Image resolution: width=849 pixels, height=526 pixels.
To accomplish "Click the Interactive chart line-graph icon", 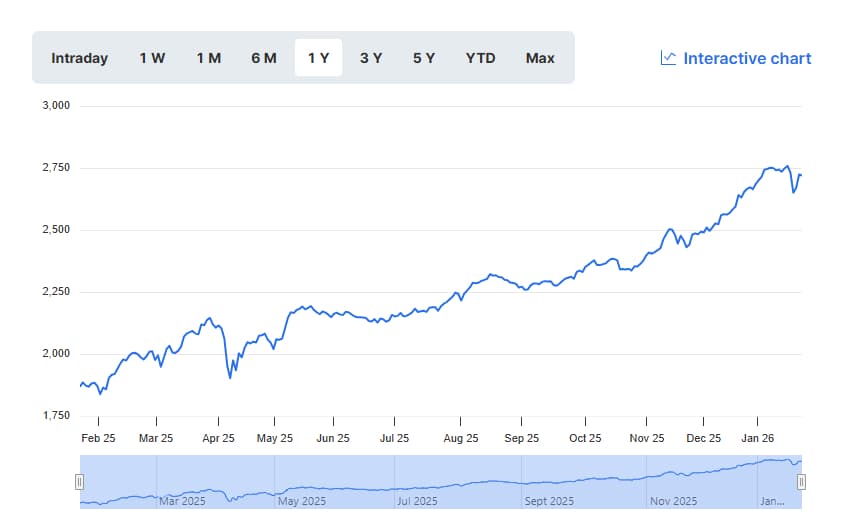I will (669, 58).
